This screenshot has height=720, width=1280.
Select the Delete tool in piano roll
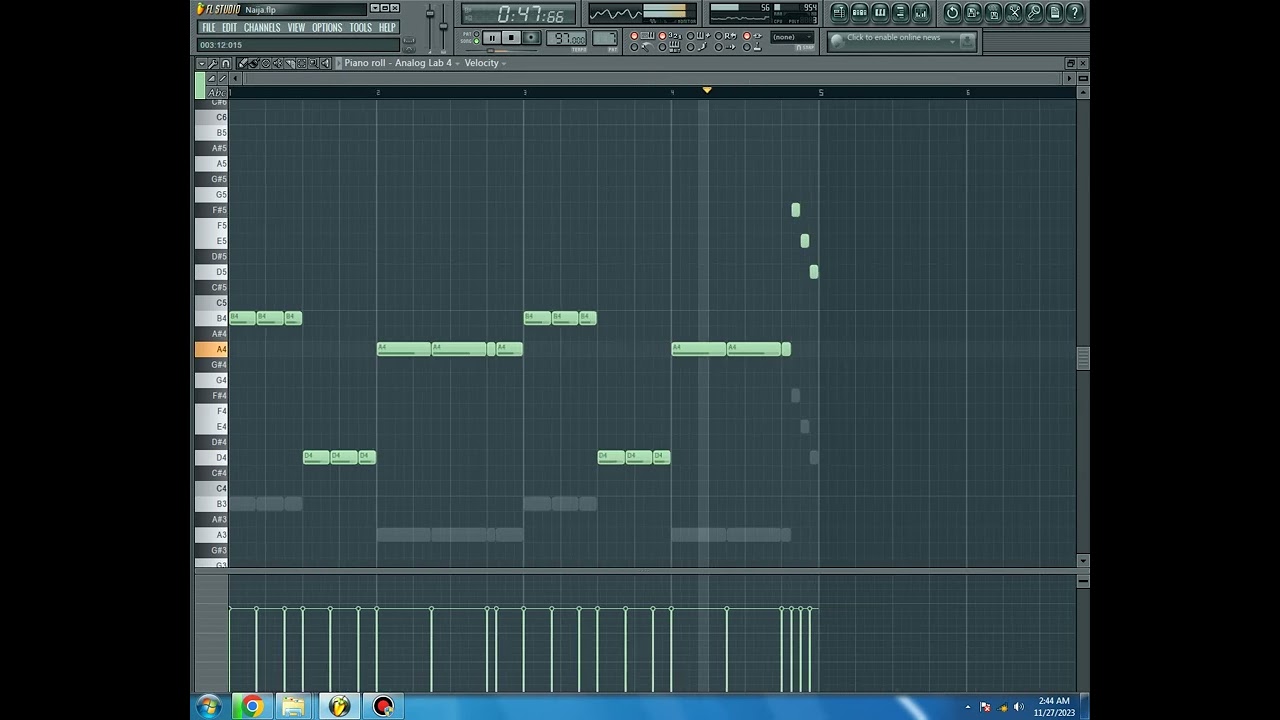click(266, 63)
